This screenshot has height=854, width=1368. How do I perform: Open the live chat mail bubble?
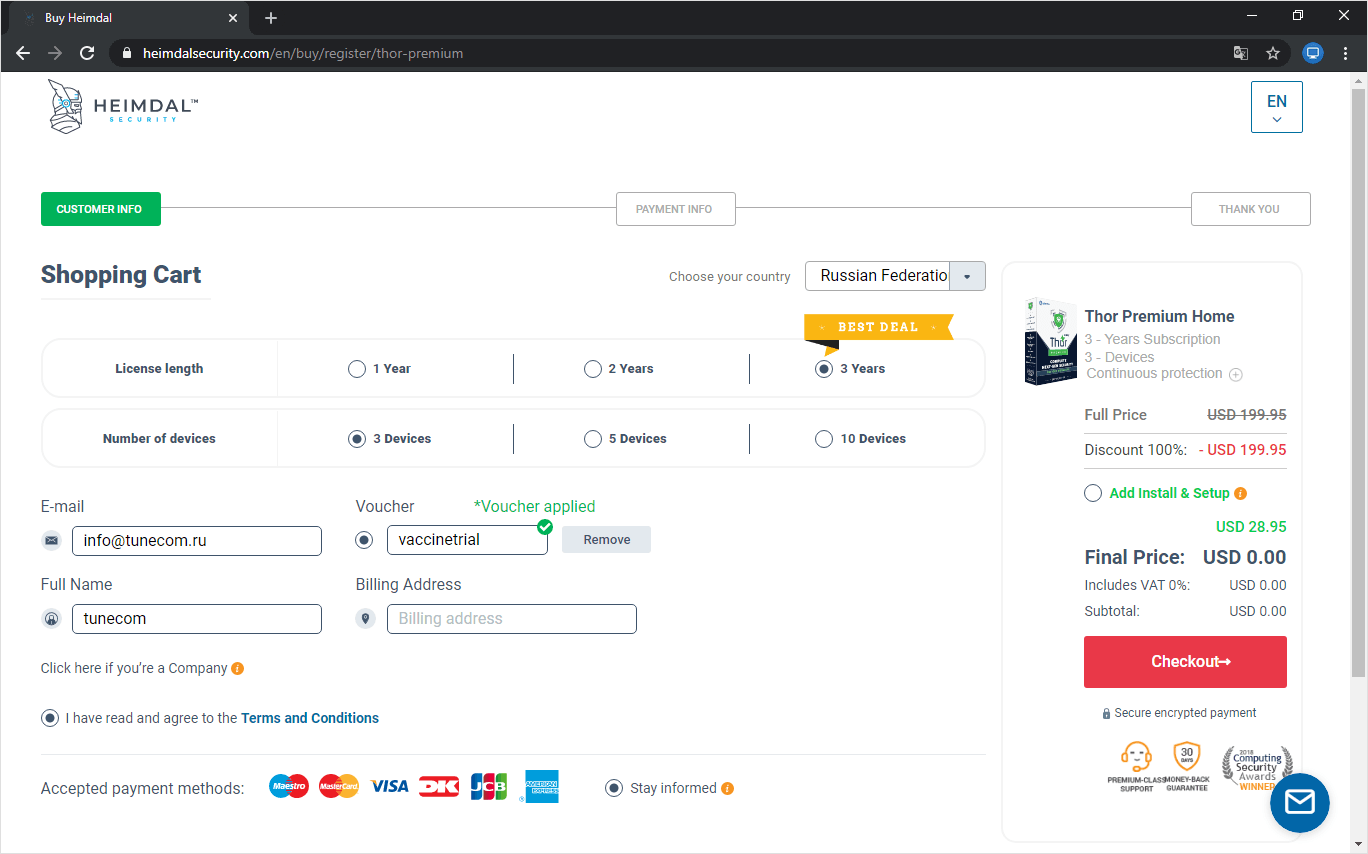(x=1299, y=802)
